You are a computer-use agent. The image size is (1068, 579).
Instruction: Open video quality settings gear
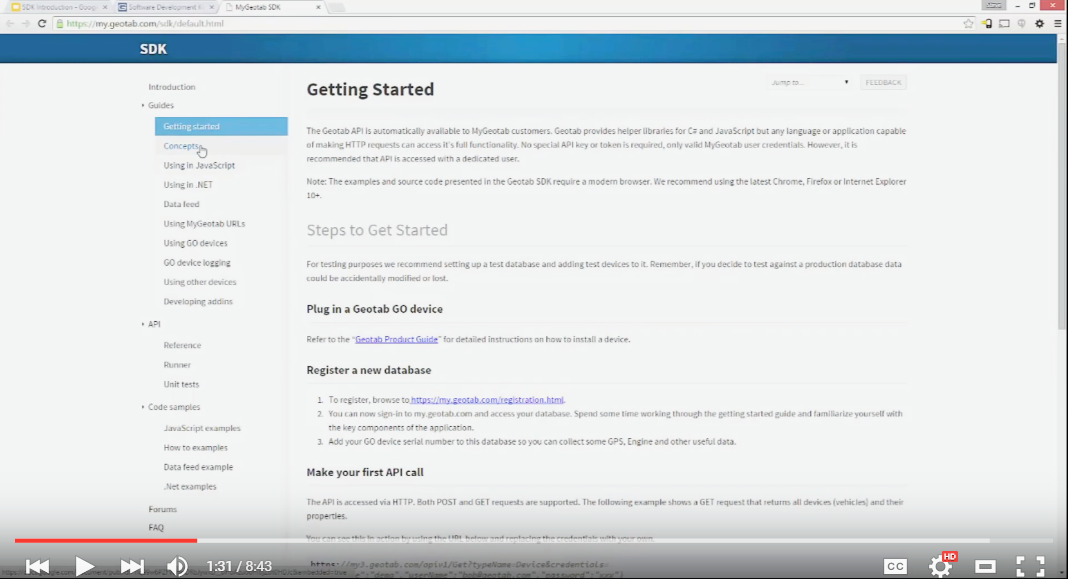pyautogui.click(x=941, y=566)
